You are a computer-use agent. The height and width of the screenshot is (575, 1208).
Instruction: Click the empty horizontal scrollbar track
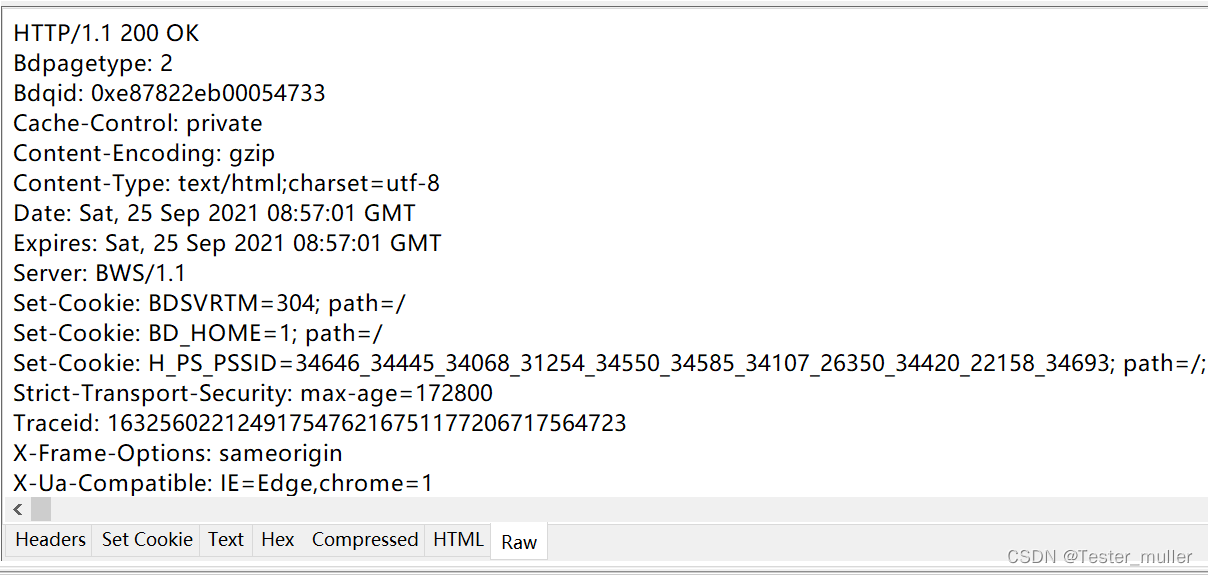click(628, 509)
